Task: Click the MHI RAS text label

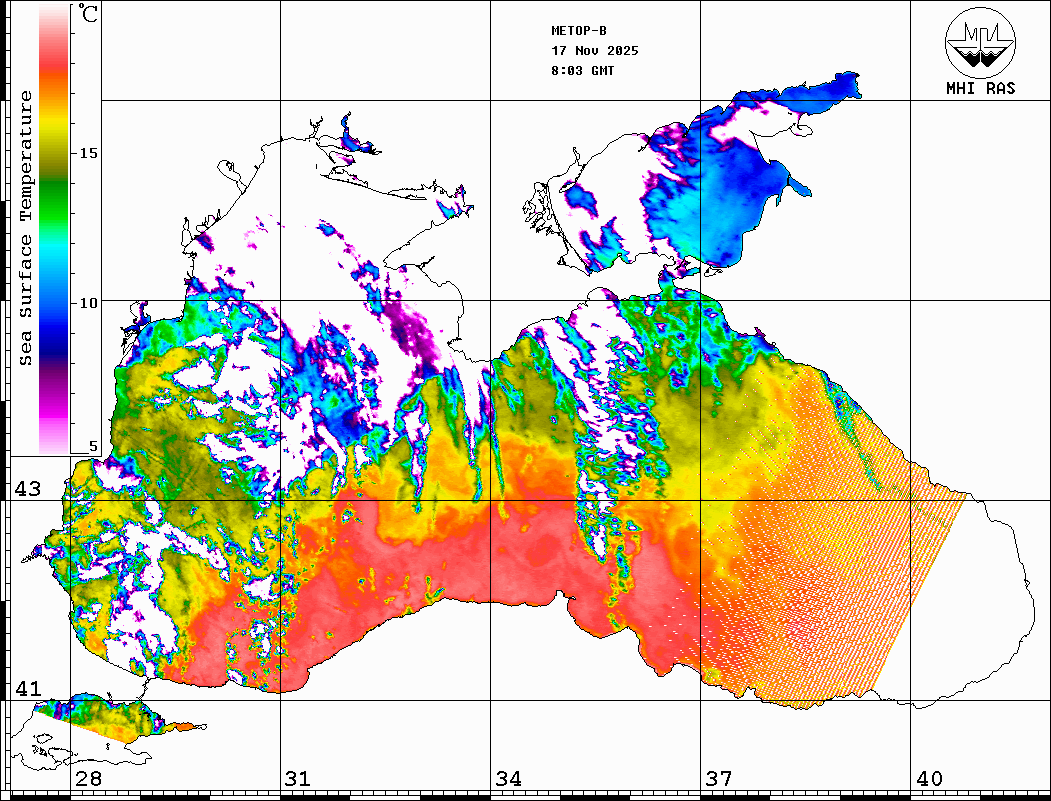Action: point(980,88)
